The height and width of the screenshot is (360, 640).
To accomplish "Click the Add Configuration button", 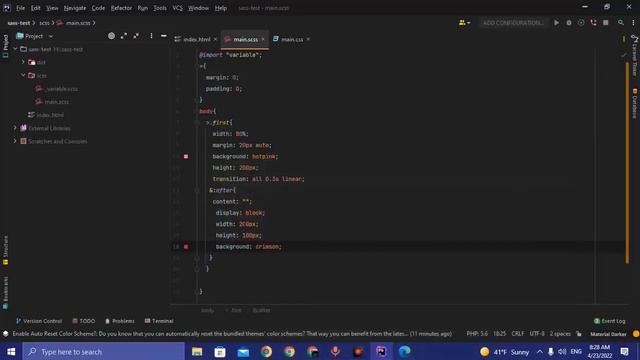I will pyautogui.click(x=513, y=23).
